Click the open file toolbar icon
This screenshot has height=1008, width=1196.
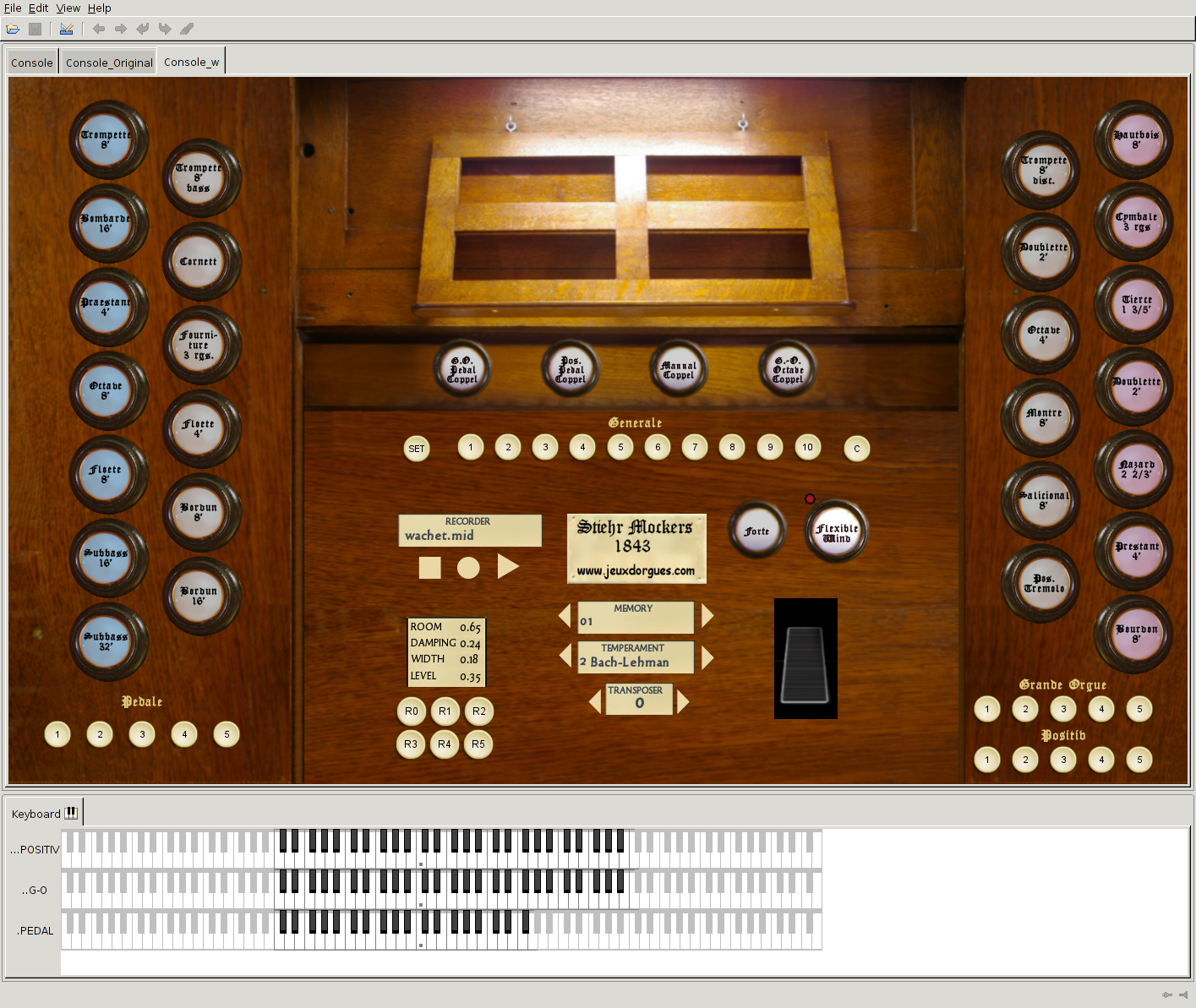13,29
